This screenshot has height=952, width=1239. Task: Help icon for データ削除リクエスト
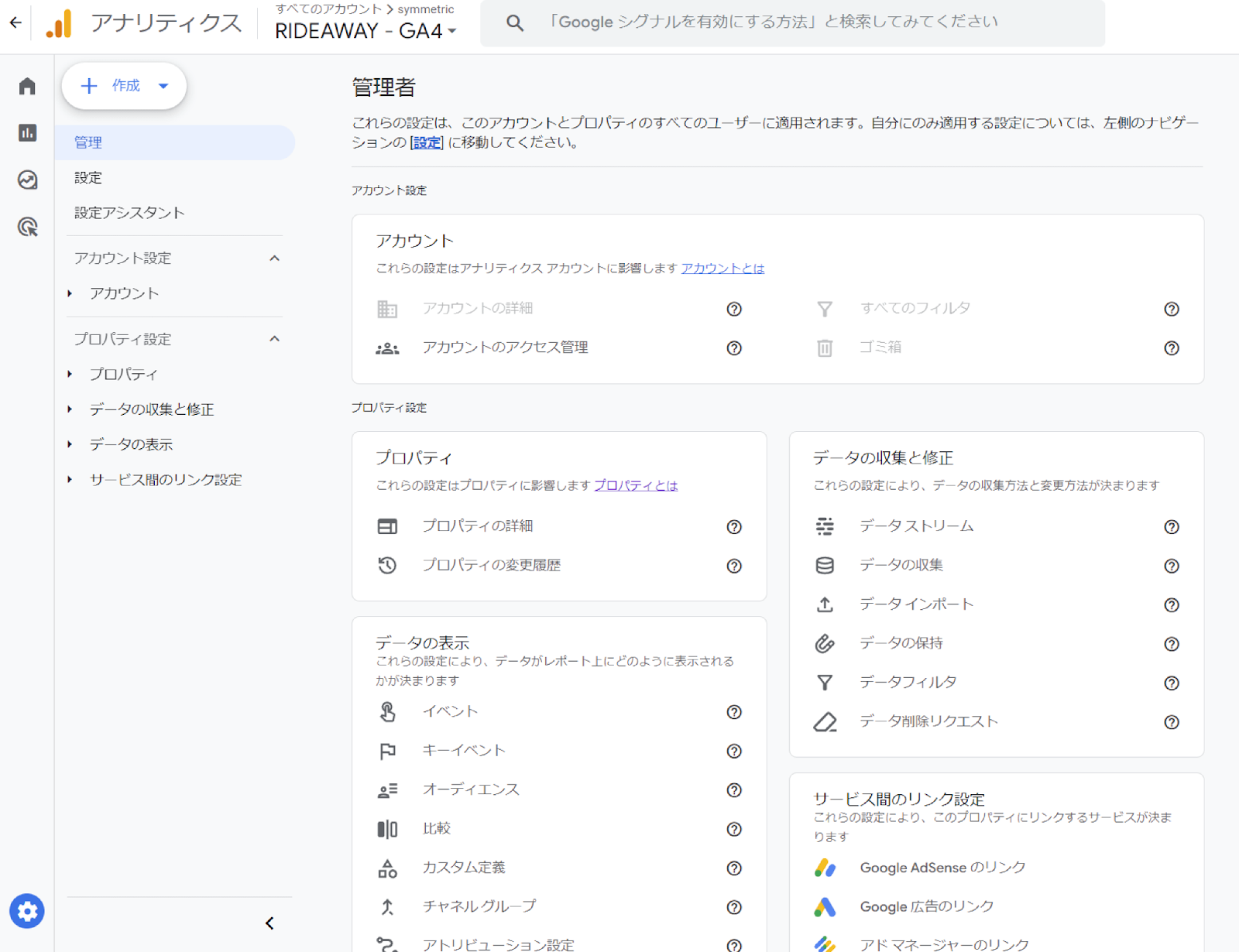[x=1172, y=722]
